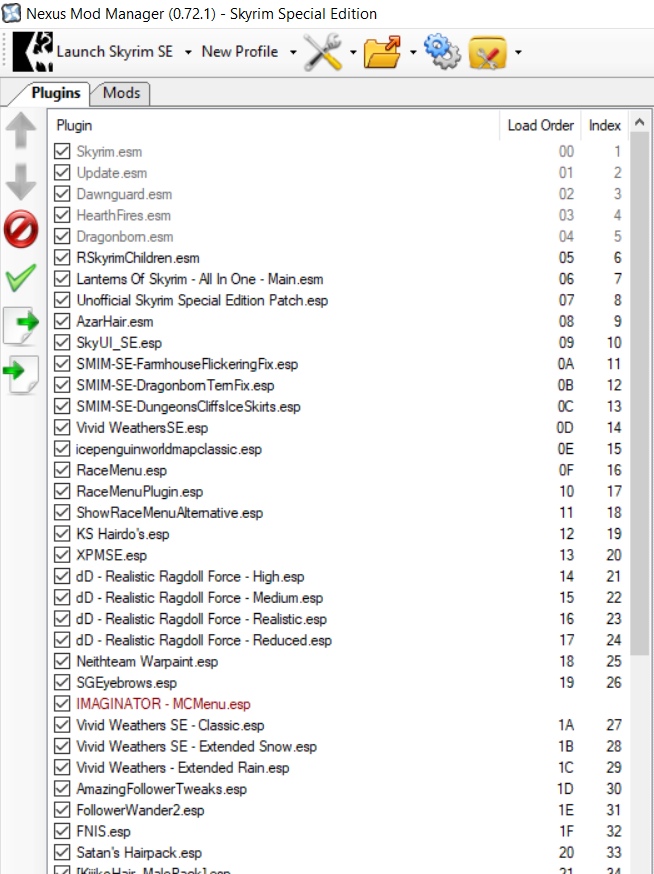Toggle XPMSE.esp checkbox
Screen dimensions: 654x874
(x=62, y=555)
